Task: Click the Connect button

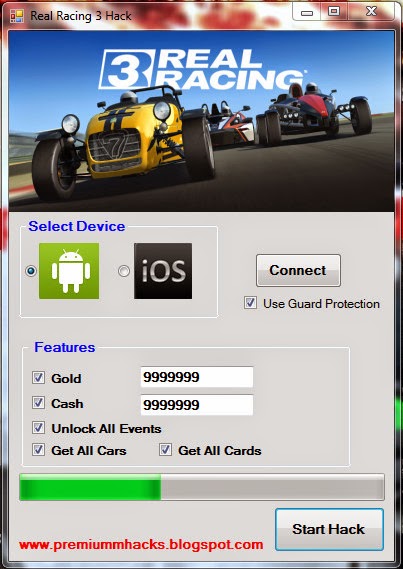Action: [298, 270]
